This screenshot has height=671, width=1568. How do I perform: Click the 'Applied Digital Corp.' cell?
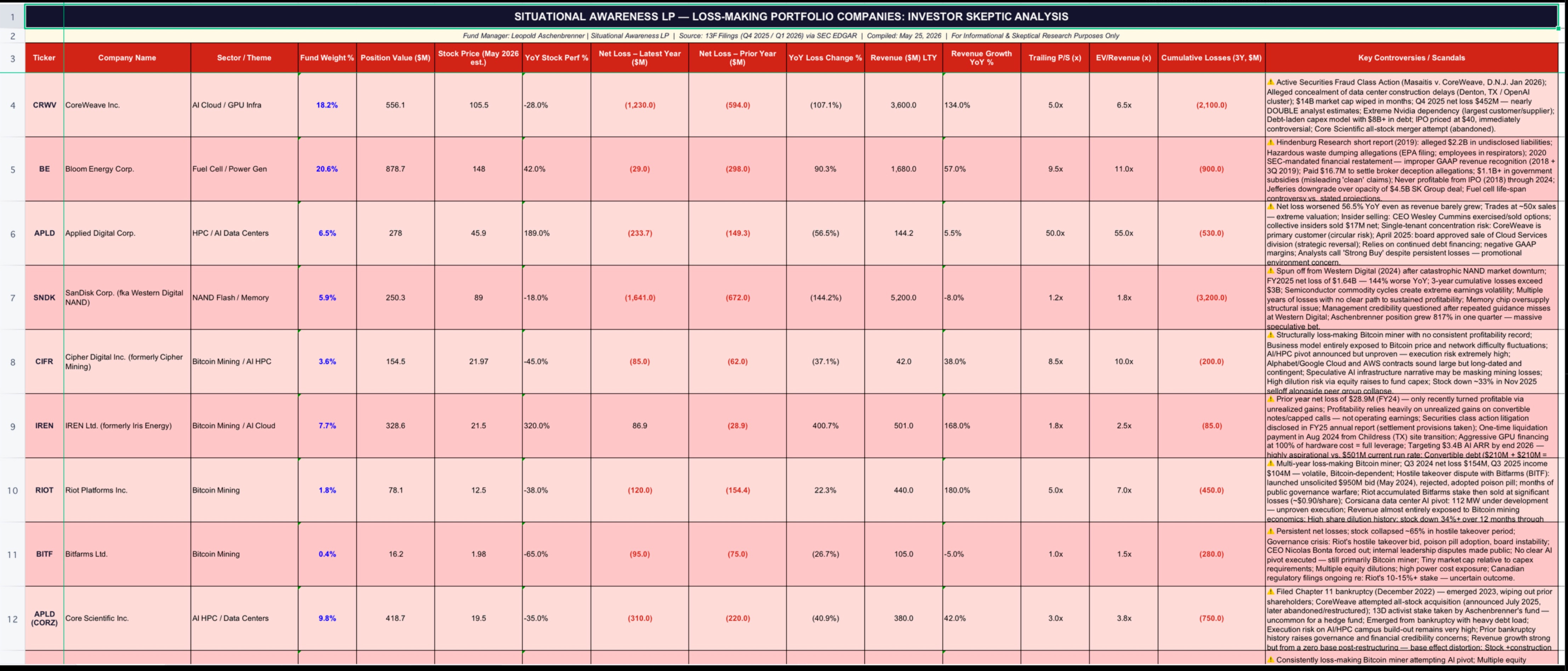click(127, 233)
